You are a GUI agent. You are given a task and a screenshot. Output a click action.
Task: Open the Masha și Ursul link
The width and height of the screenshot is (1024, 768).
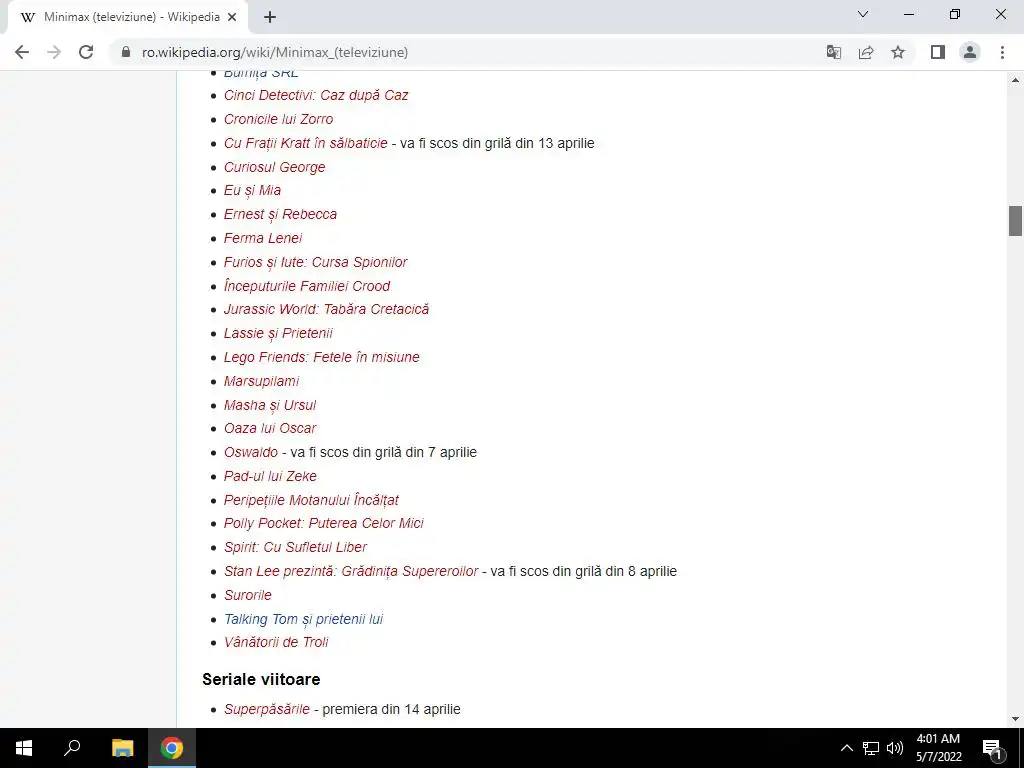tap(270, 405)
